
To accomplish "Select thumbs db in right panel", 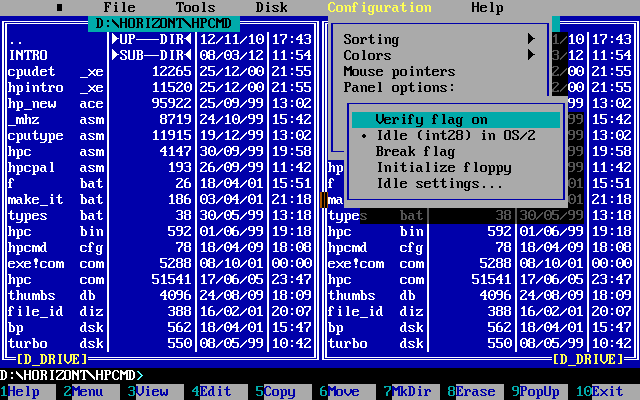I will pyautogui.click(x=480, y=296).
